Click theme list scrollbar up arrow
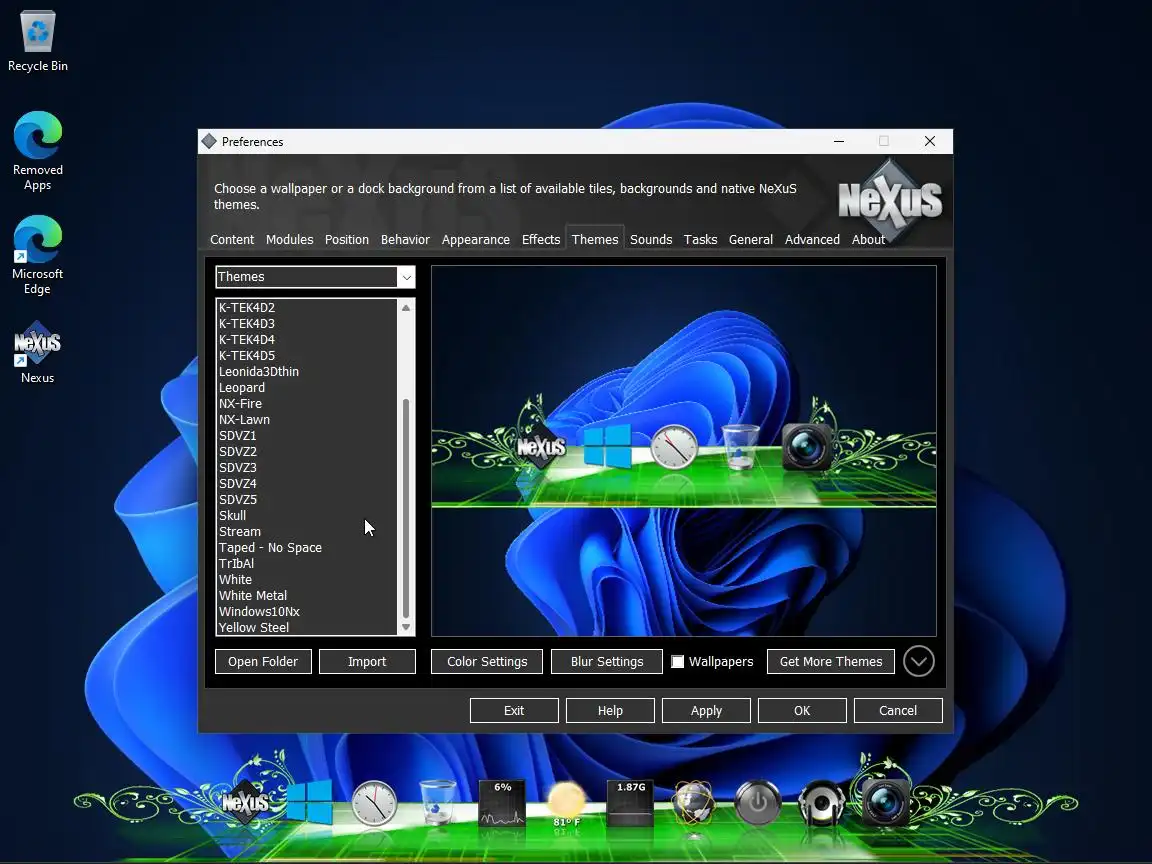The width and height of the screenshot is (1152, 864). click(406, 308)
